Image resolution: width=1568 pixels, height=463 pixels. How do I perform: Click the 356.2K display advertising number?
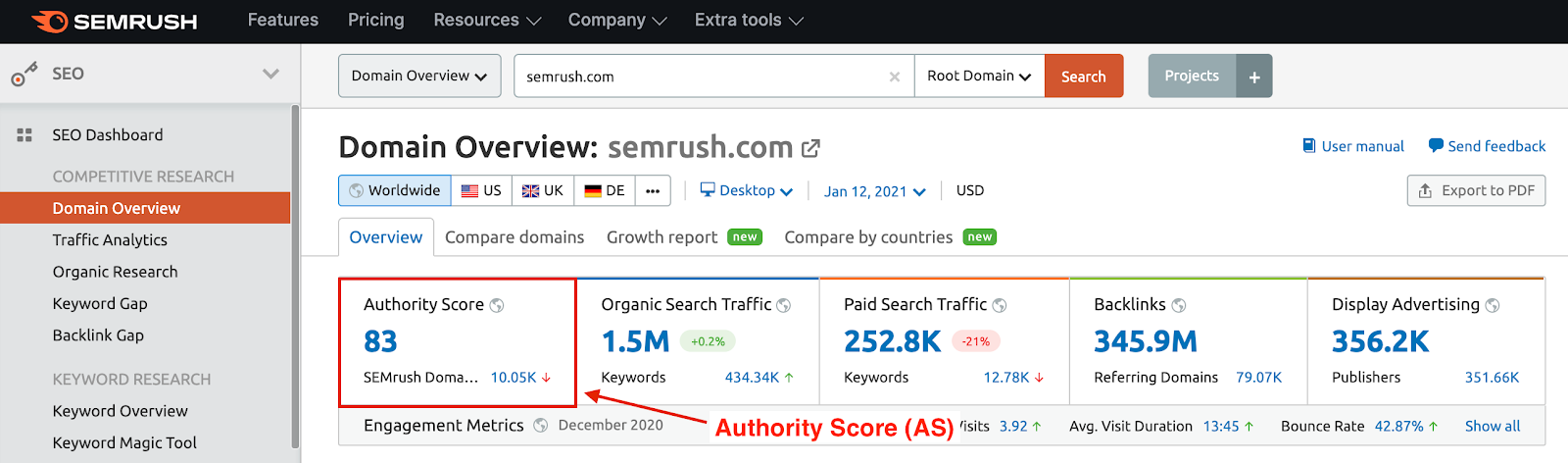[x=1380, y=341]
